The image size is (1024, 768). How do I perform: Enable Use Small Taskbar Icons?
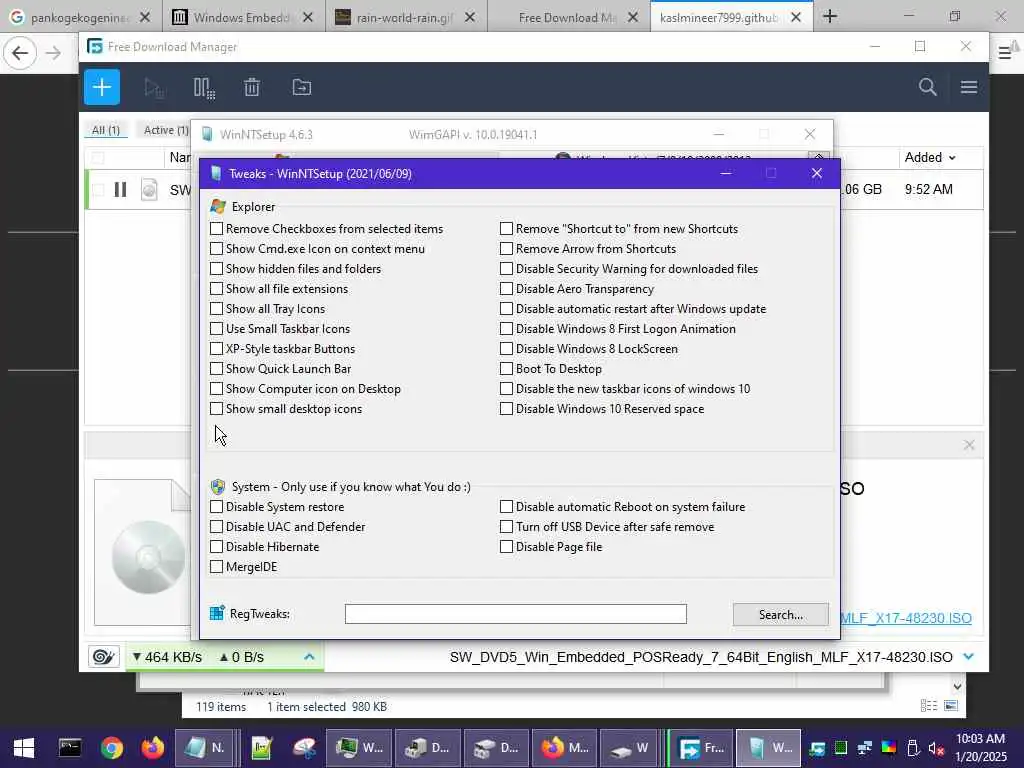coord(216,328)
